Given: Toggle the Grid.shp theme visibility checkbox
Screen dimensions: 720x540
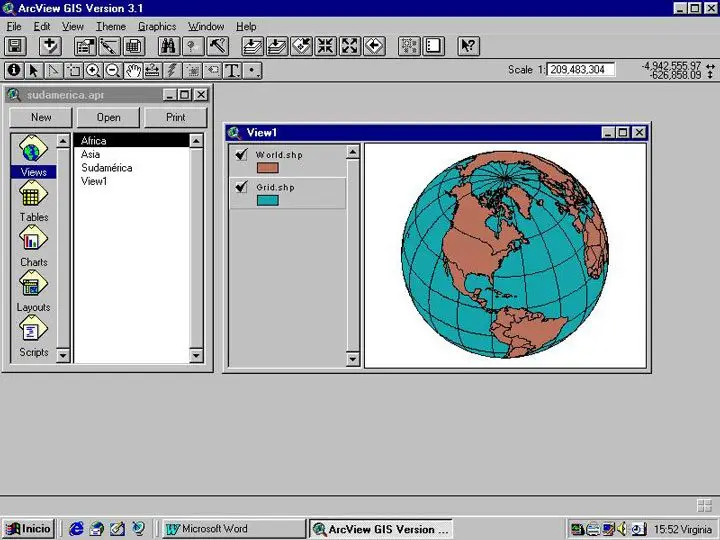Looking at the screenshot, I should (x=241, y=187).
